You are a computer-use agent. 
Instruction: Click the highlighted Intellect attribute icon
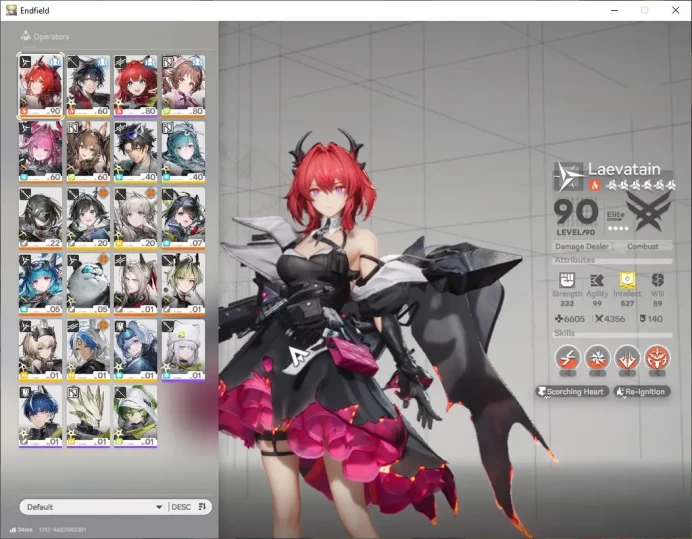[627, 280]
